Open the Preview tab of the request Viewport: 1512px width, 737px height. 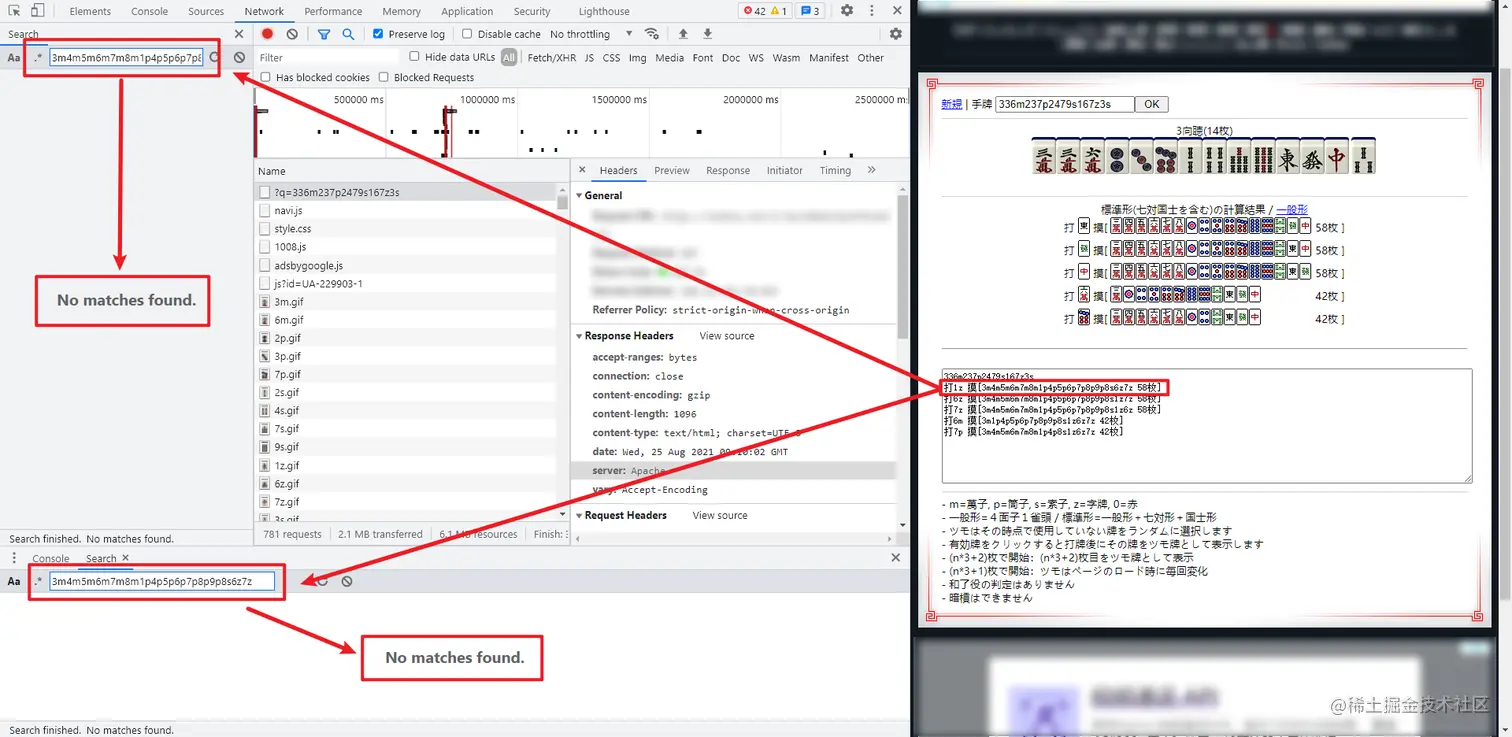(x=672, y=170)
